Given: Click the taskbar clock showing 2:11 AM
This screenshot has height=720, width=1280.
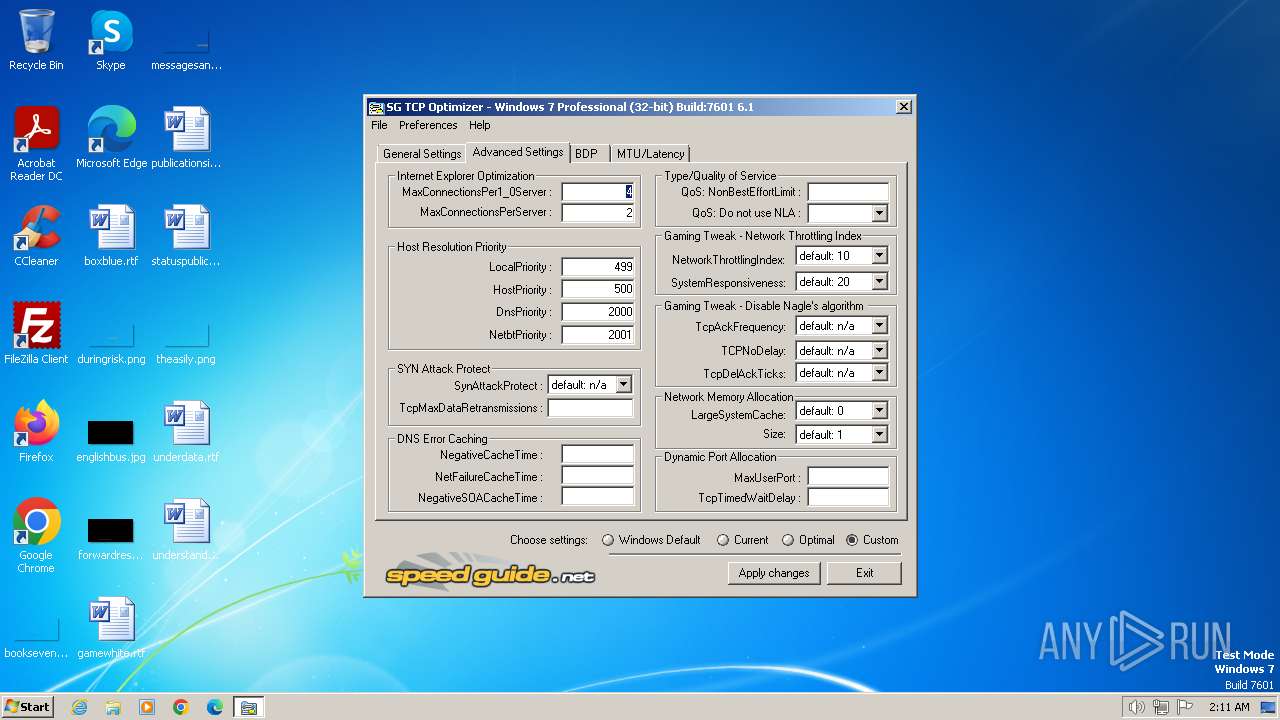Looking at the screenshot, I should (1229, 707).
